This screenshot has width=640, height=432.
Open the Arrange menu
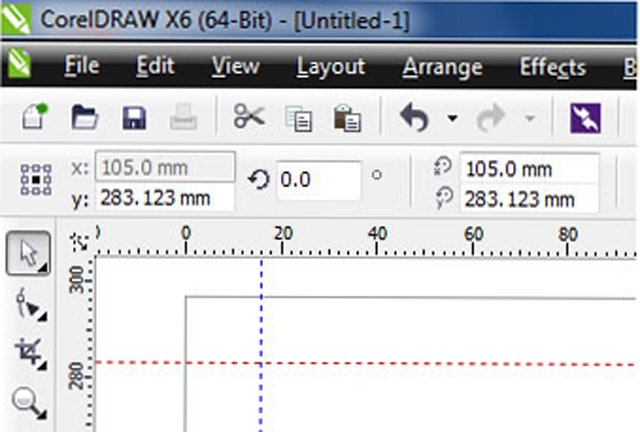click(442, 68)
